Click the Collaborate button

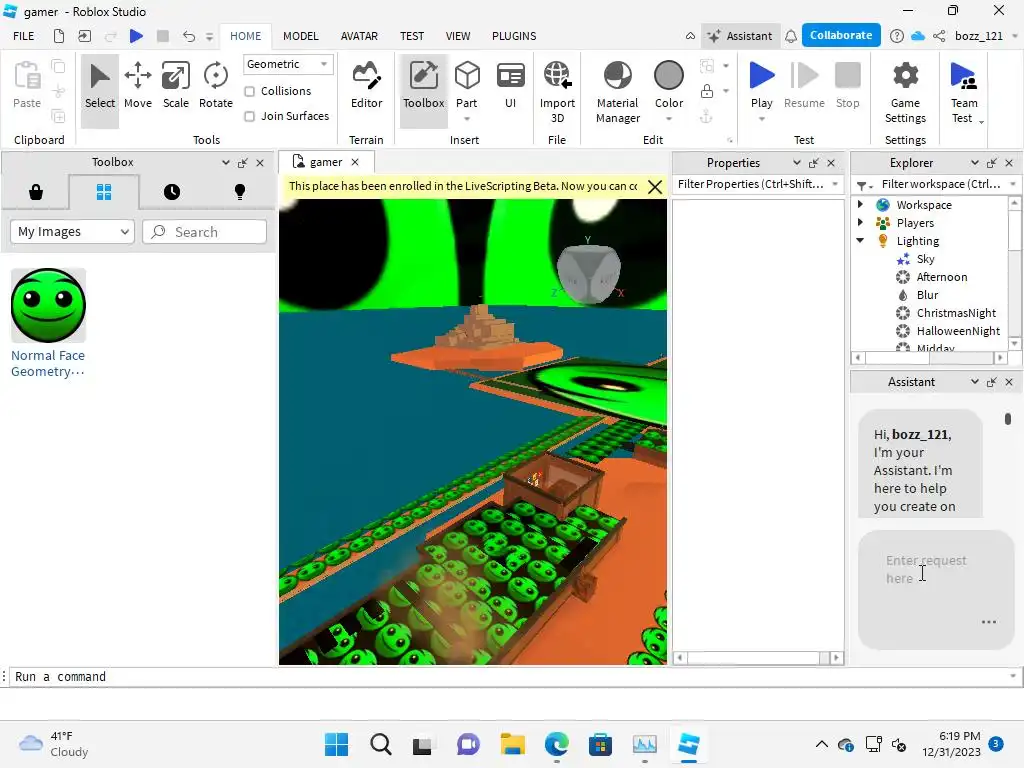coord(841,35)
